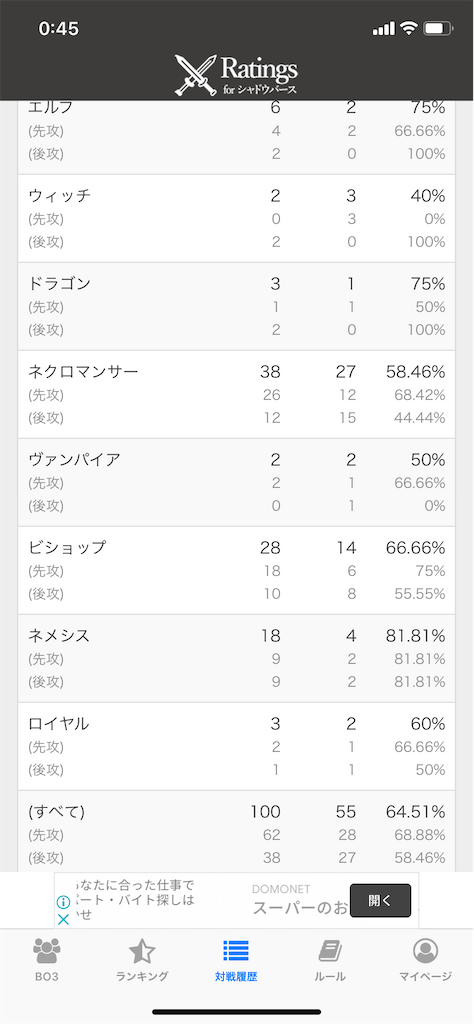Switch to the ランキング tab label
The width and height of the screenshot is (474, 1024).
[142, 977]
